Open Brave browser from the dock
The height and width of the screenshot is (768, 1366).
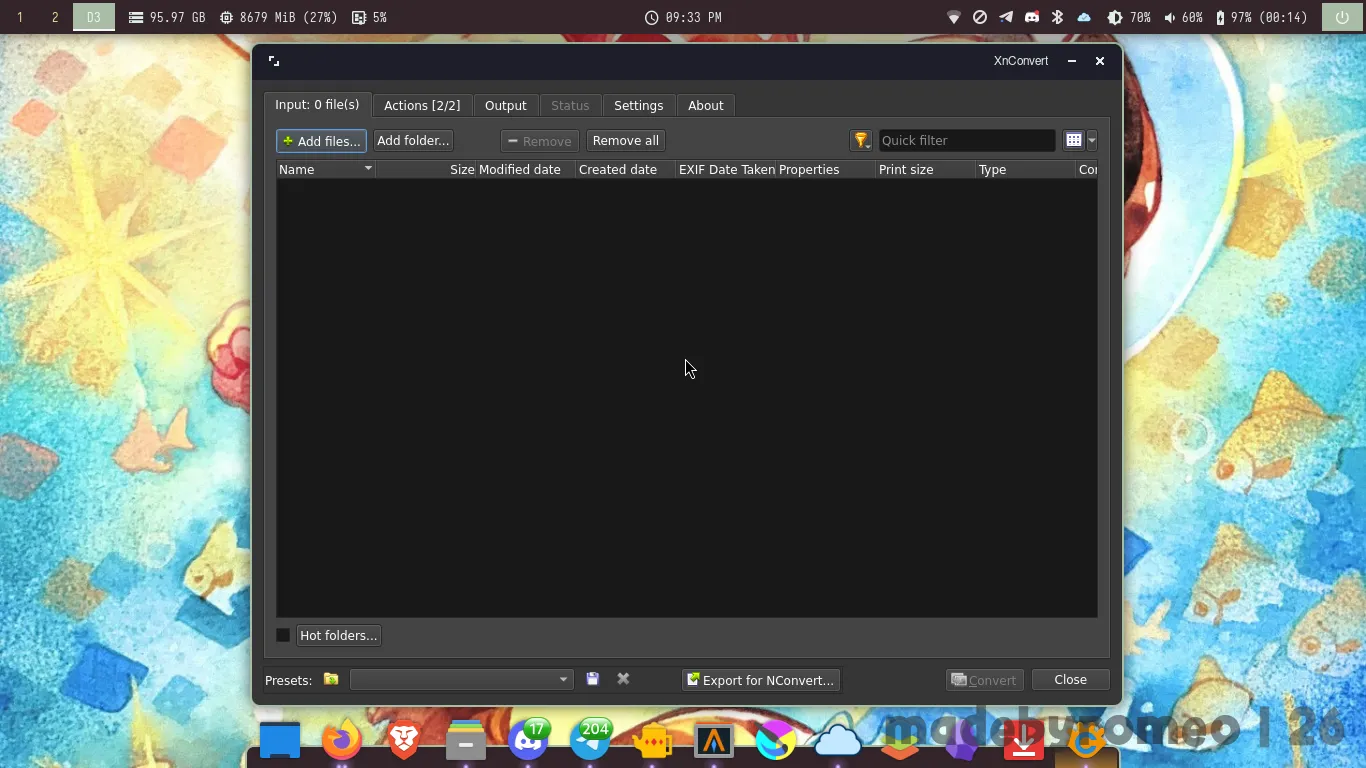pos(404,741)
